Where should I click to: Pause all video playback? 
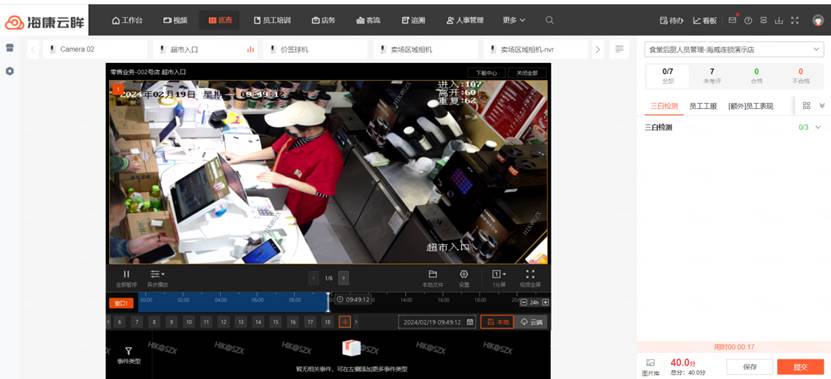click(x=126, y=278)
